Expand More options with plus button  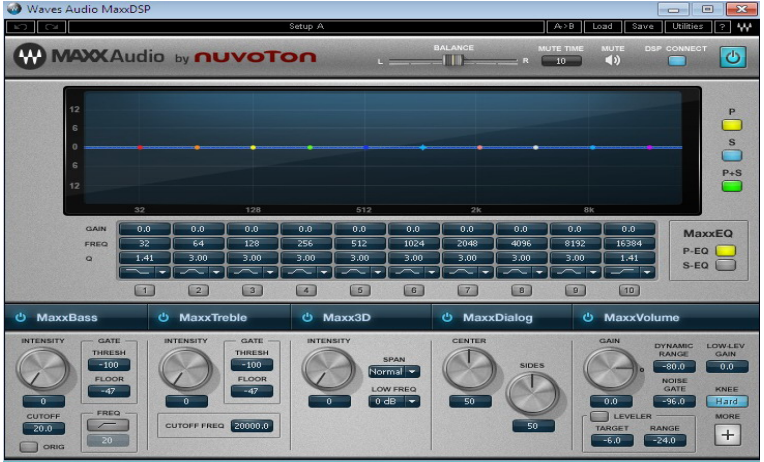(x=727, y=435)
